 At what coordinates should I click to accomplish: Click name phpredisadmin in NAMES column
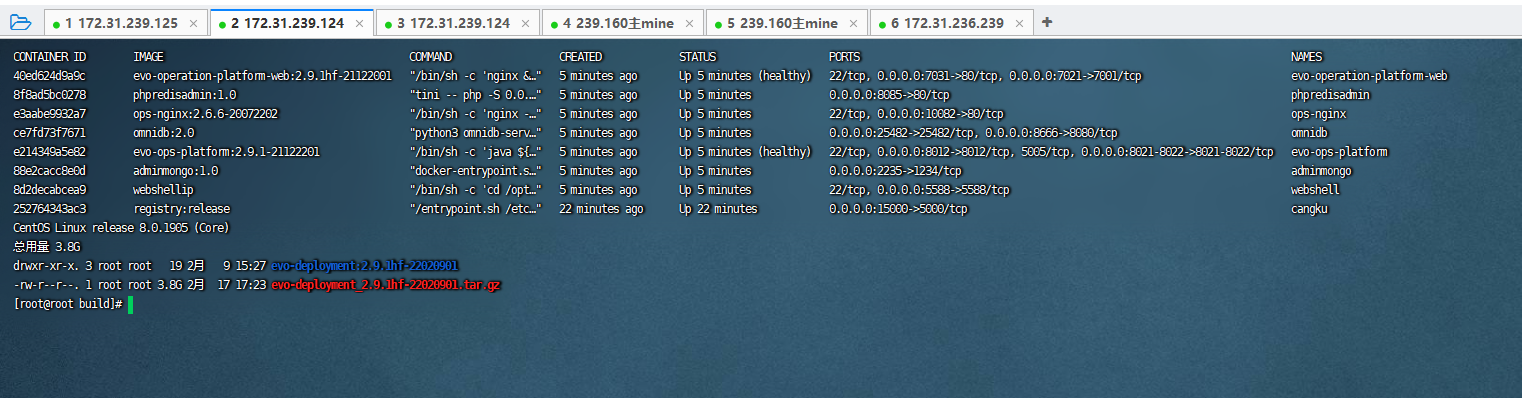[1331, 95]
